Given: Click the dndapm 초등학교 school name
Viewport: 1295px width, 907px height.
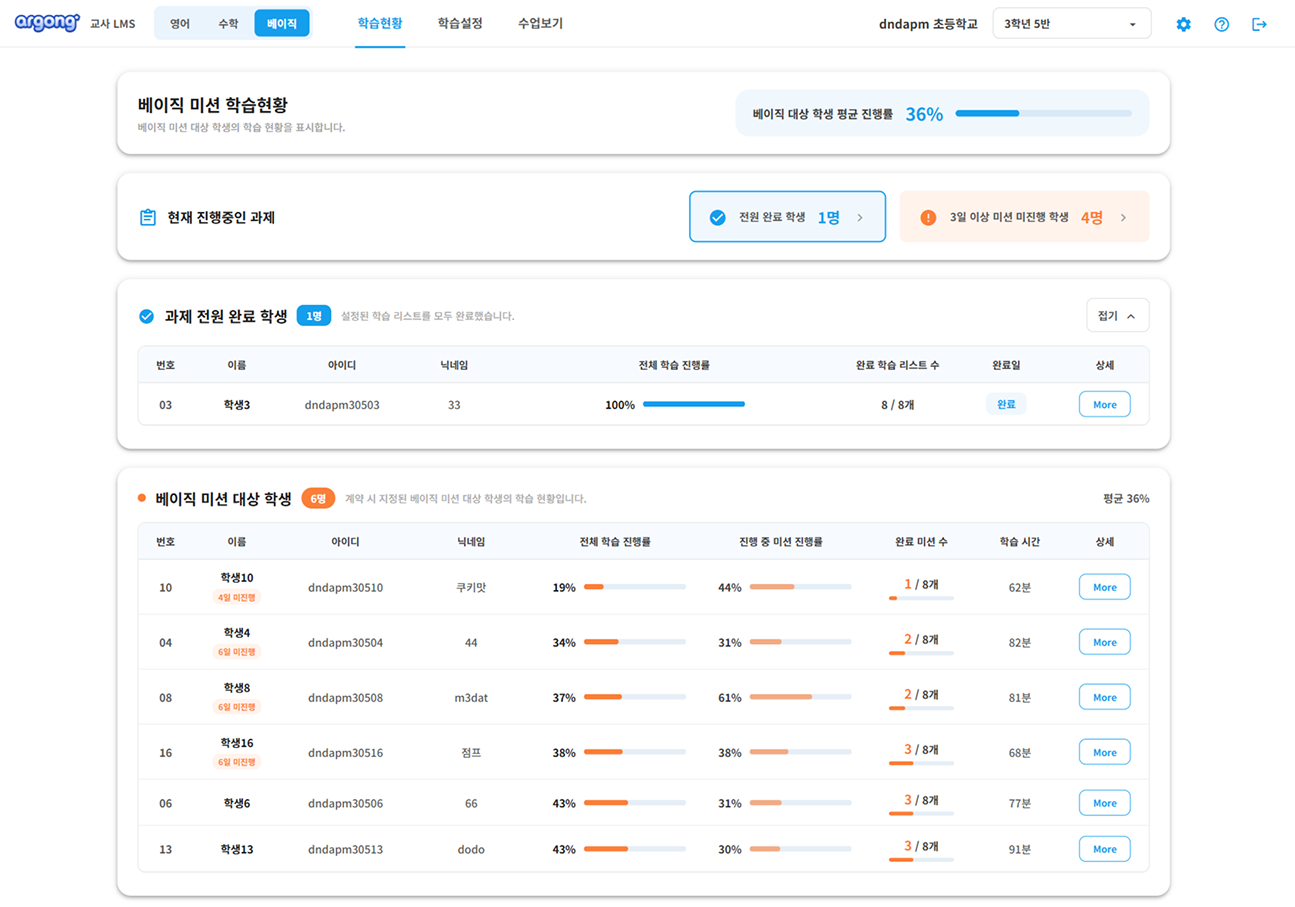Looking at the screenshot, I should pyautogui.click(x=928, y=24).
